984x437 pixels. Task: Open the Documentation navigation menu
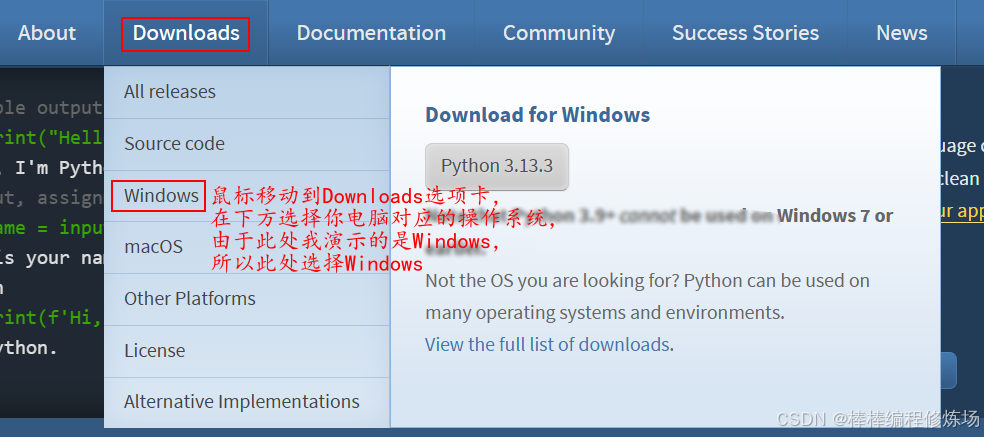coord(371,33)
